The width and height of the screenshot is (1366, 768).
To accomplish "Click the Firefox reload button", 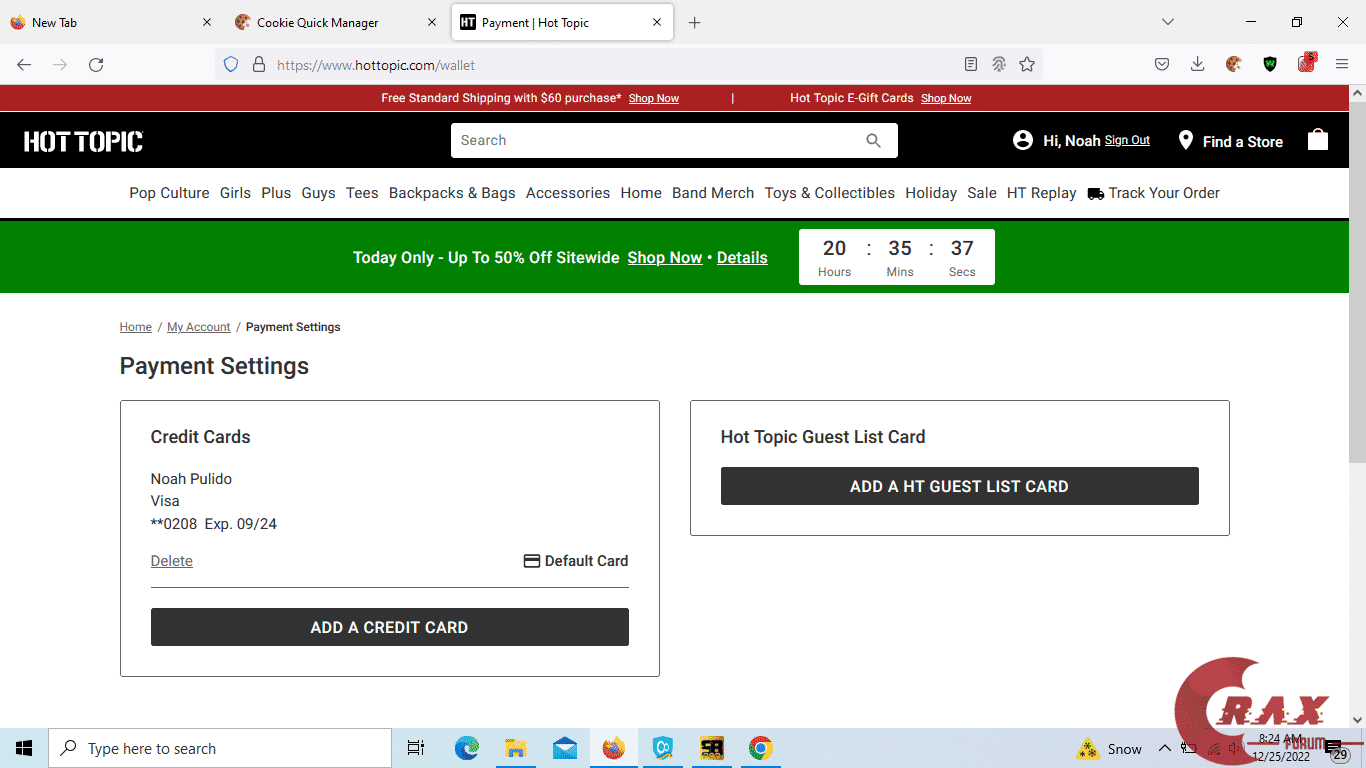I will pyautogui.click(x=96, y=65).
